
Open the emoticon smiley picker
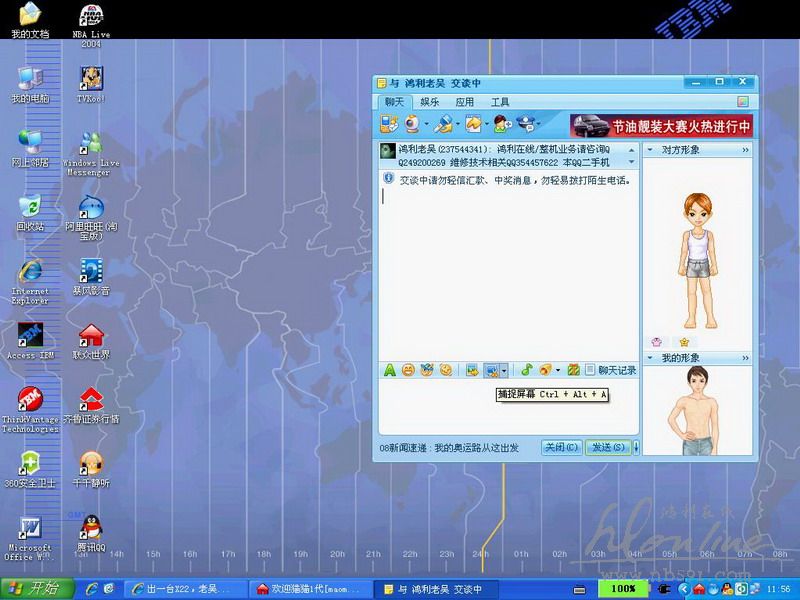[x=408, y=370]
